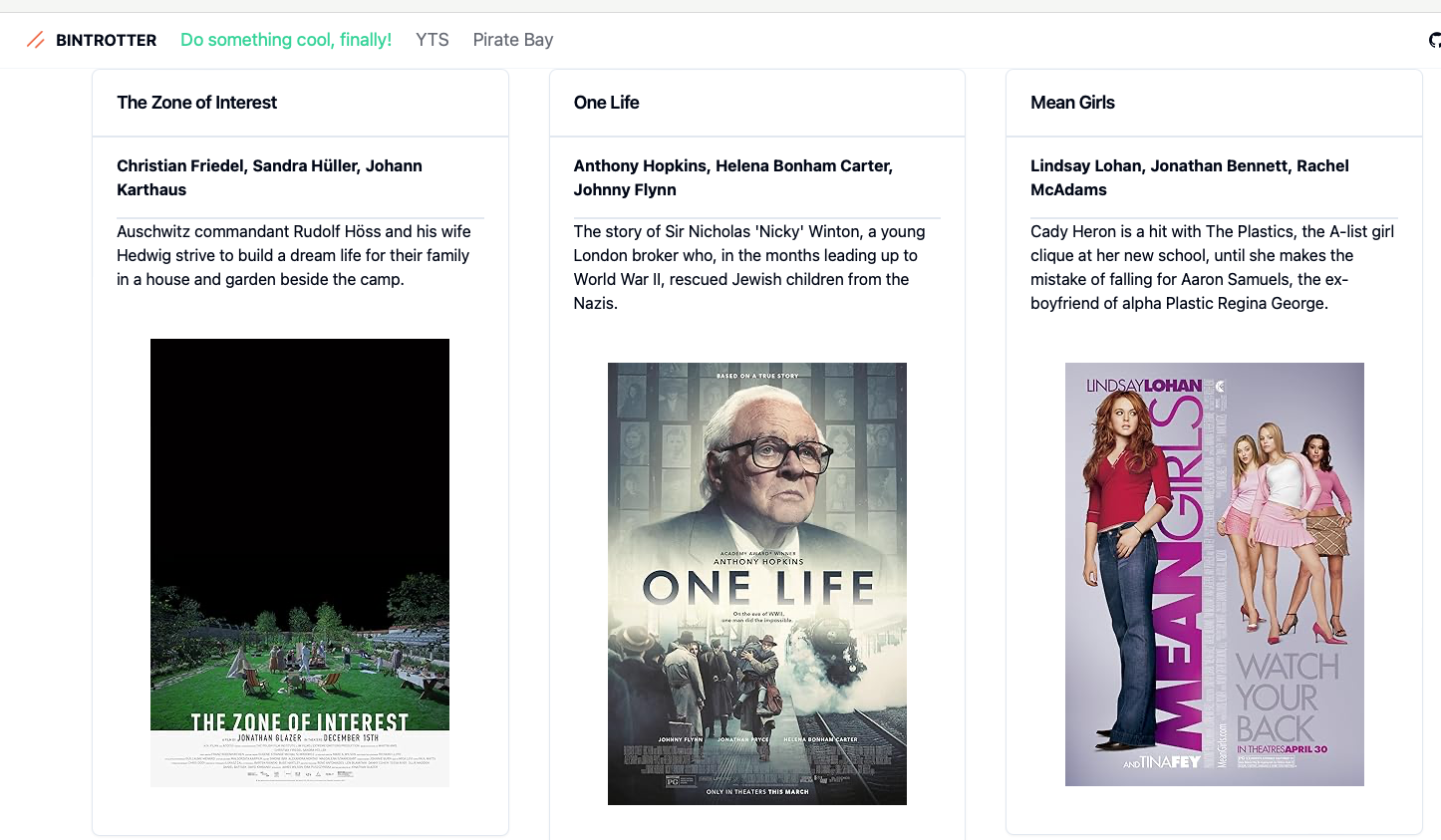
Task: Click cast line 'Anthony Hopkins, Helena Bonham Carter, Johnny Flynn'
Action: (733, 177)
